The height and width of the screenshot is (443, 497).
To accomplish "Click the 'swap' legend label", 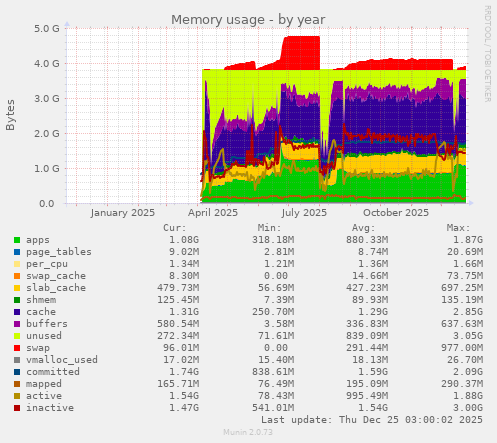I will 38,348.
